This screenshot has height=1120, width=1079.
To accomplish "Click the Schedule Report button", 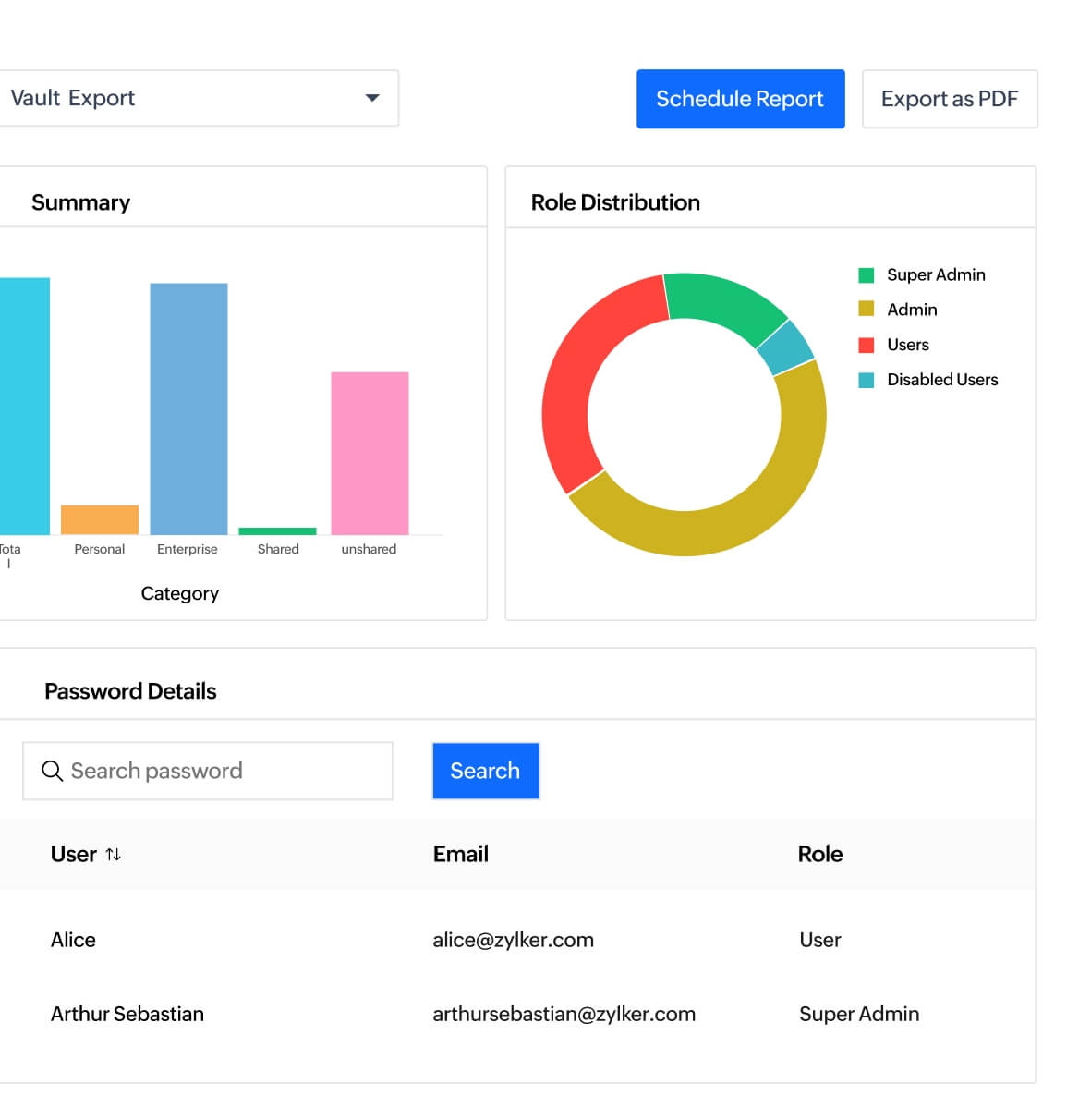I will pyautogui.click(x=740, y=99).
